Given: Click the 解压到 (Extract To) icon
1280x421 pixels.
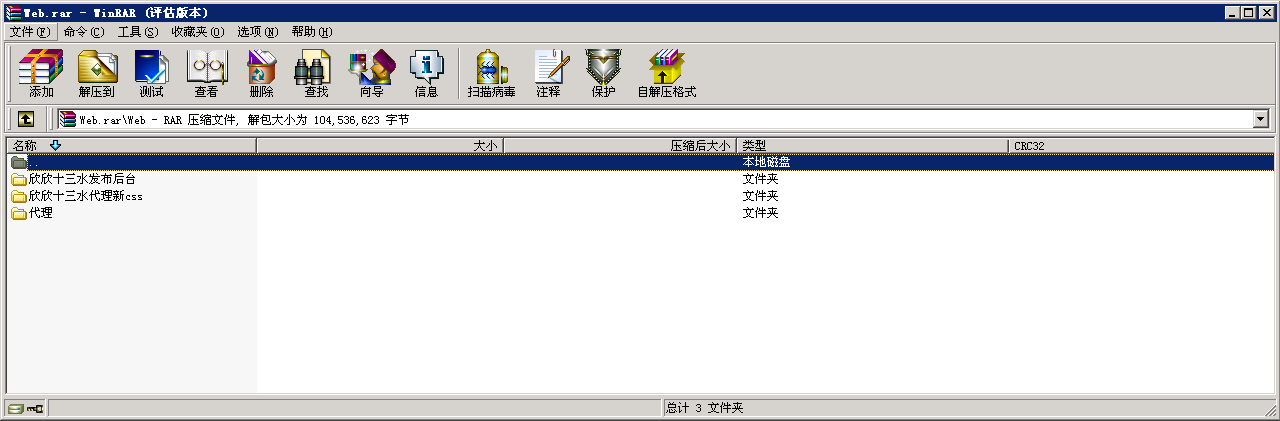Looking at the screenshot, I should (x=97, y=74).
